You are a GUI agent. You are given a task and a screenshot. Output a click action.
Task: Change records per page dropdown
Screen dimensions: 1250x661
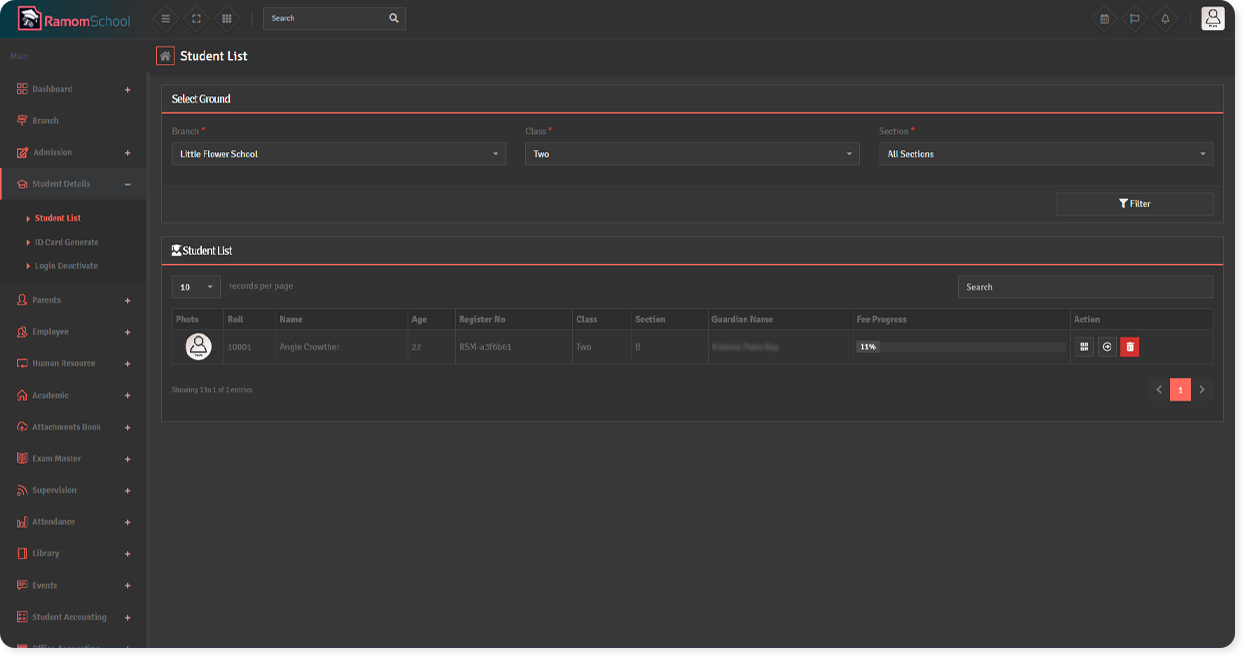[x=196, y=287]
